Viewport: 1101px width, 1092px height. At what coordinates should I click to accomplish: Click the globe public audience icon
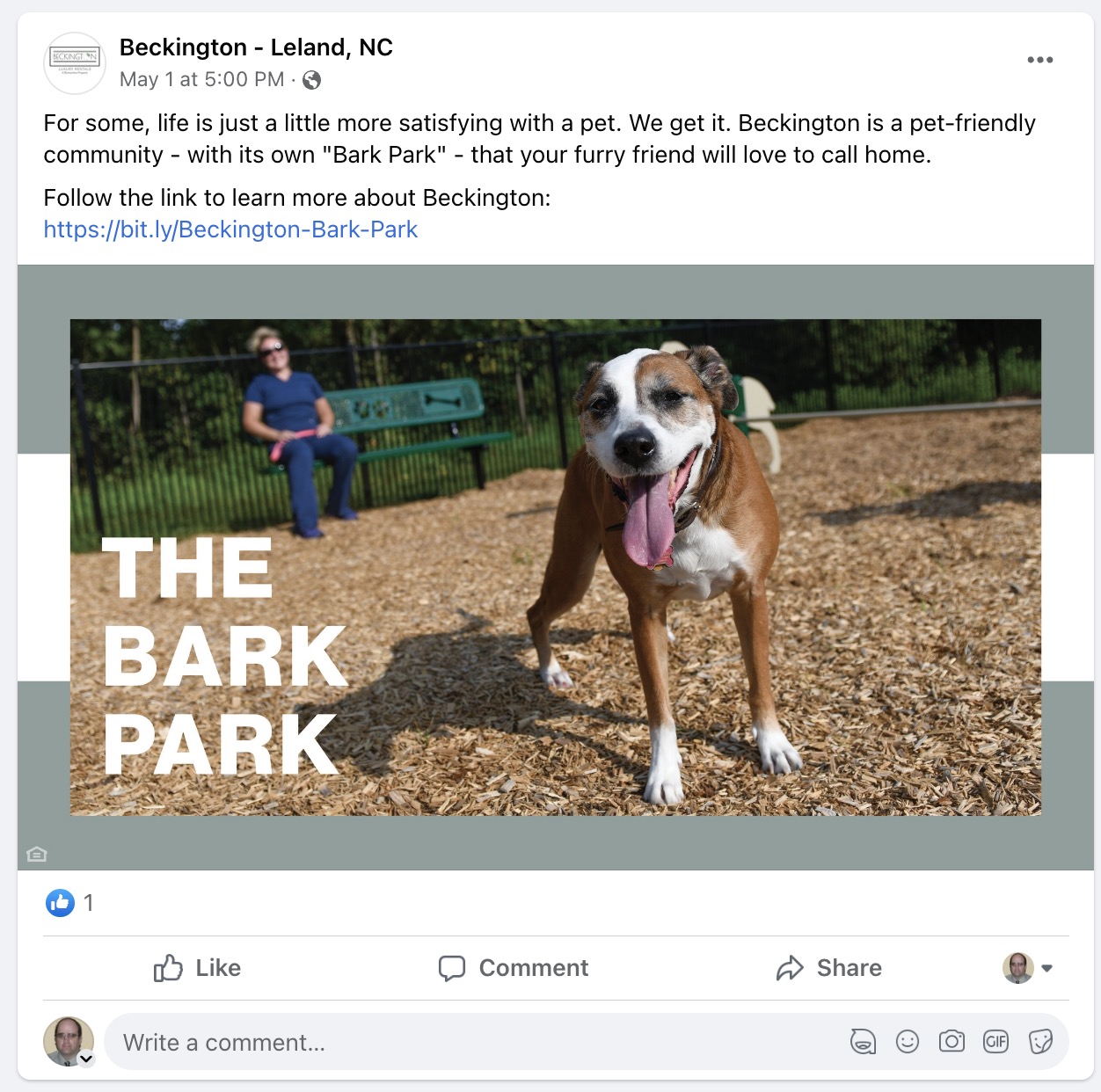(x=311, y=80)
